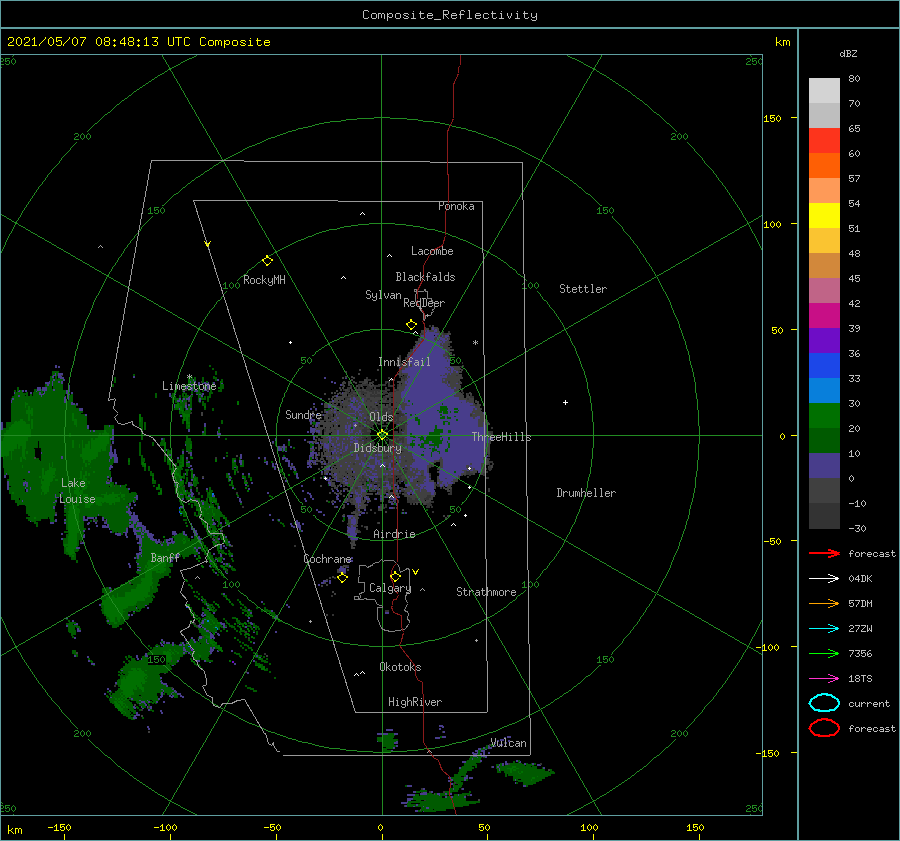Click the red swatch below 65 dBZ
Screen dimensions: 900x841
point(824,140)
